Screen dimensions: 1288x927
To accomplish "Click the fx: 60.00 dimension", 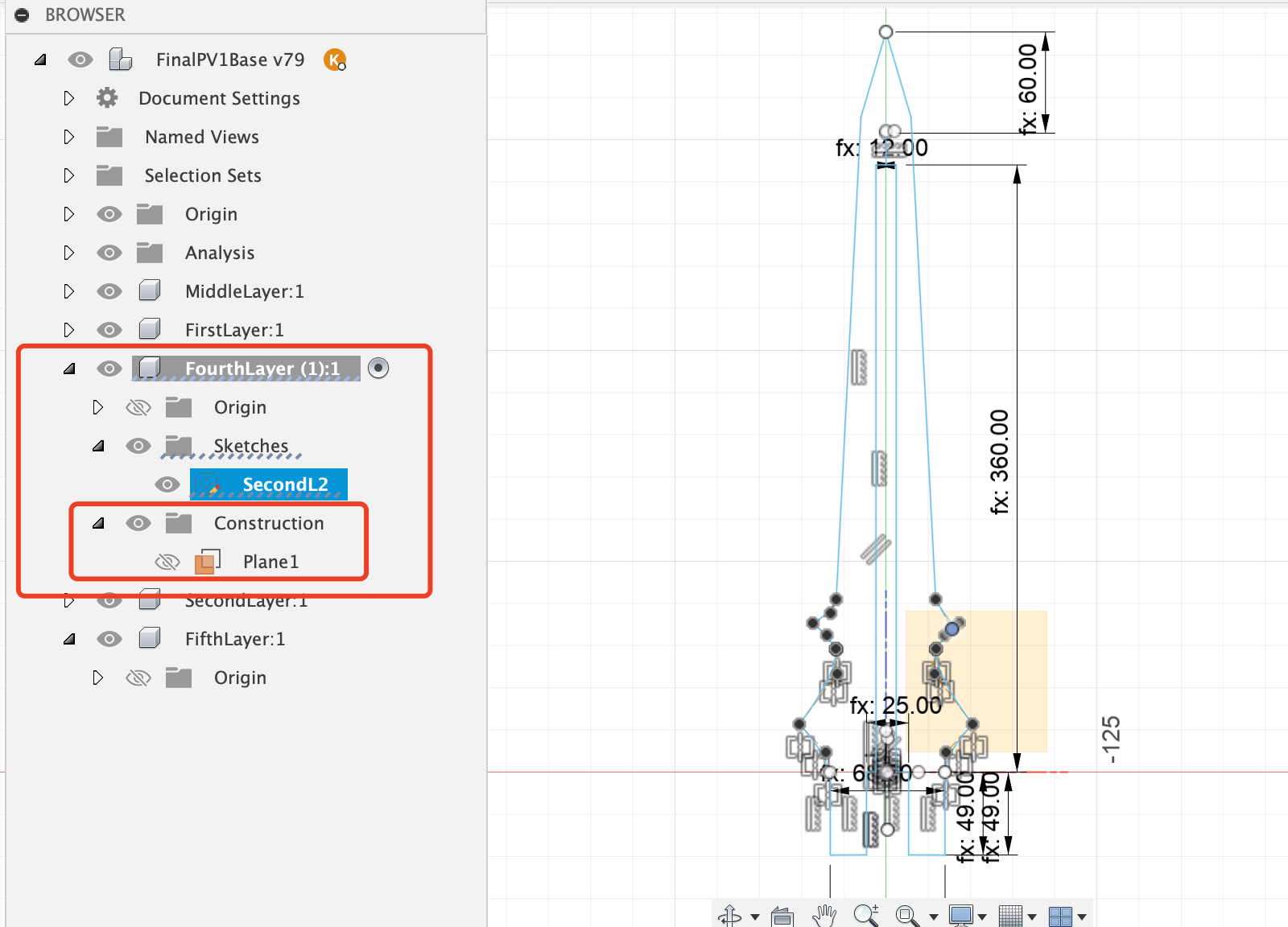I will click(x=1028, y=89).
